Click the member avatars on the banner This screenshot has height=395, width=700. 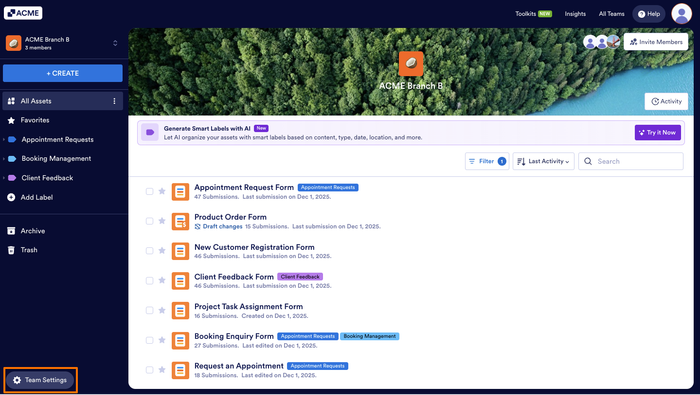pos(602,42)
